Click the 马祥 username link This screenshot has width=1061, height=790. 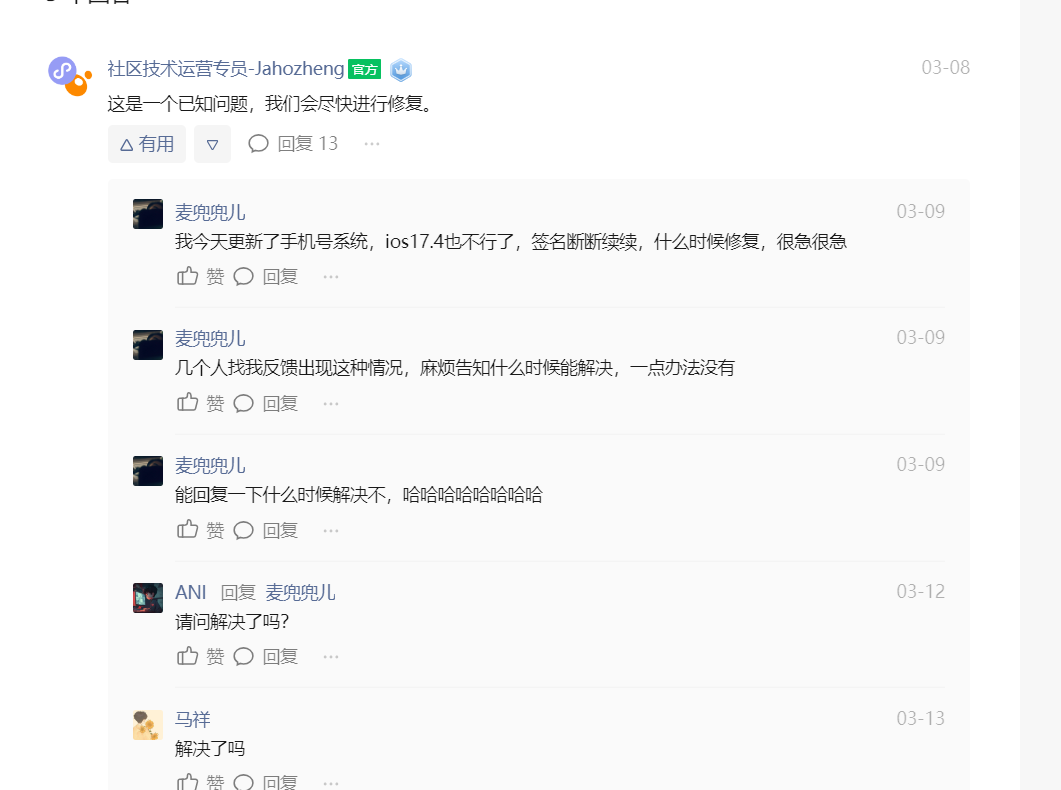click(193, 720)
